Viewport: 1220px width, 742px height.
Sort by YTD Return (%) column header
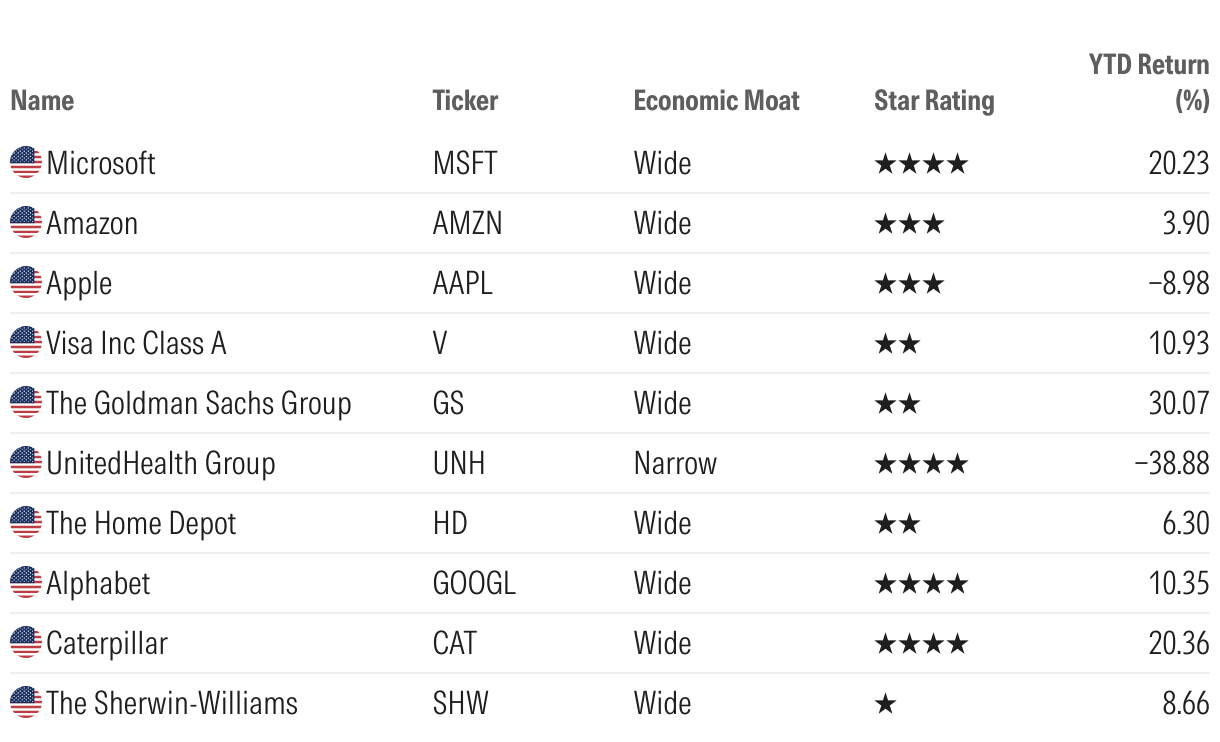pos(1149,83)
